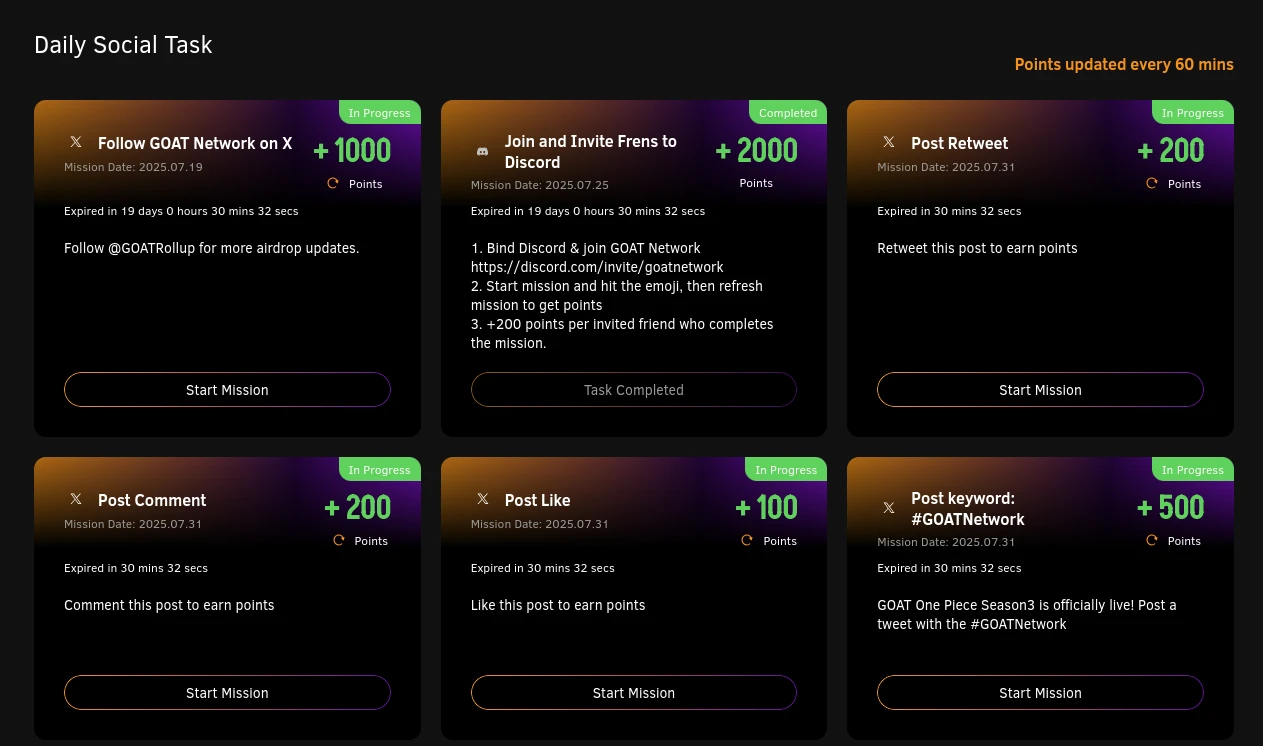The height and width of the screenshot is (746, 1263).
Task: Click the Task Completed button on Discord card
Action: 634,390
